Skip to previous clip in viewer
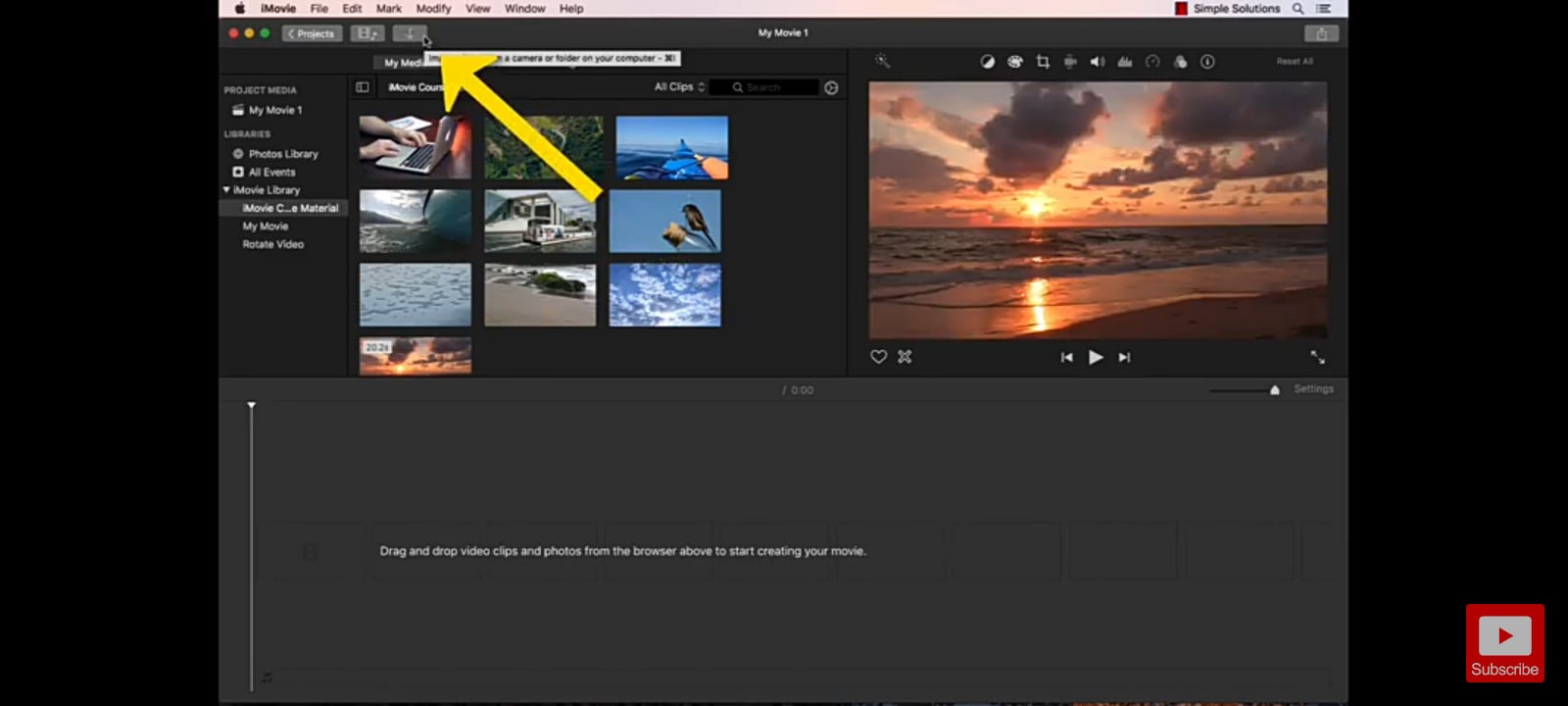The width and height of the screenshot is (1568, 706). 1066,358
